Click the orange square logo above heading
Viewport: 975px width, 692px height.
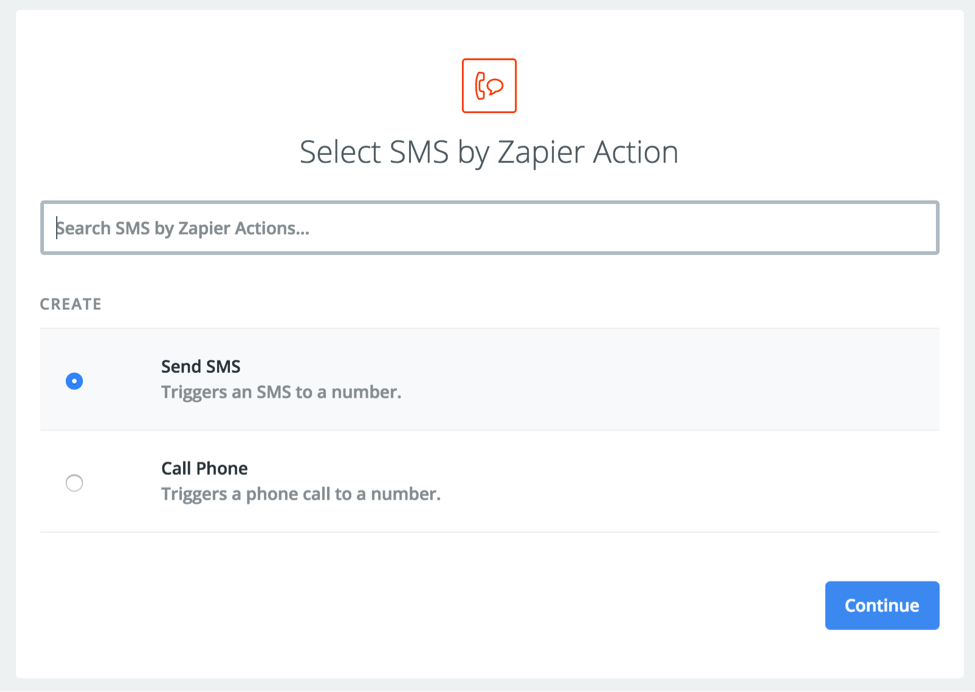pyautogui.click(x=489, y=86)
